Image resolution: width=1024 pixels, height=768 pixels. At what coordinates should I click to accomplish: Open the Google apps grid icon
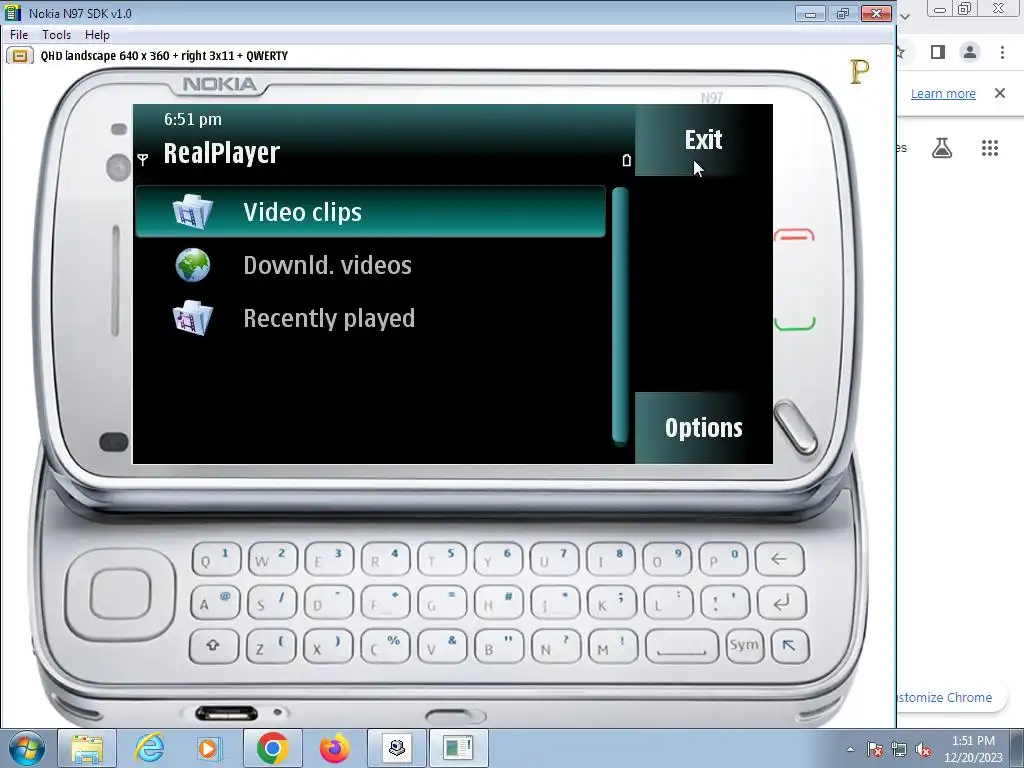[x=990, y=148]
